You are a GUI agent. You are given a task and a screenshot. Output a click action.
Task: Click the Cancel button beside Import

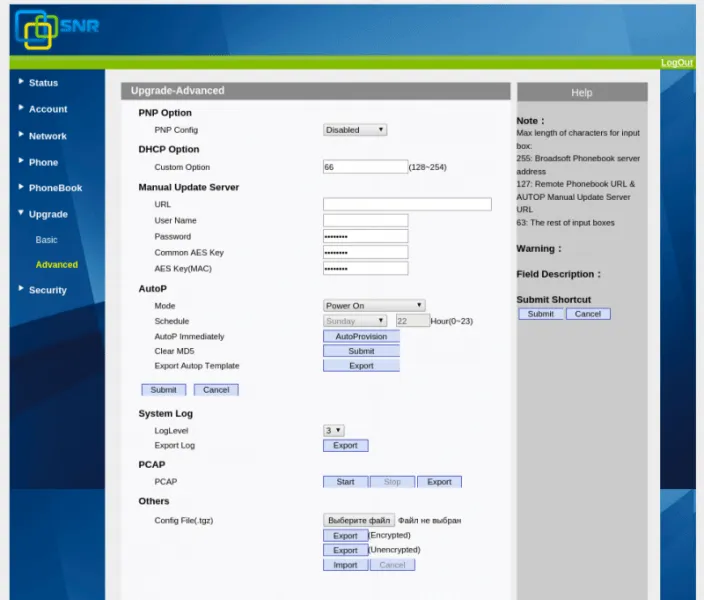tap(392, 565)
